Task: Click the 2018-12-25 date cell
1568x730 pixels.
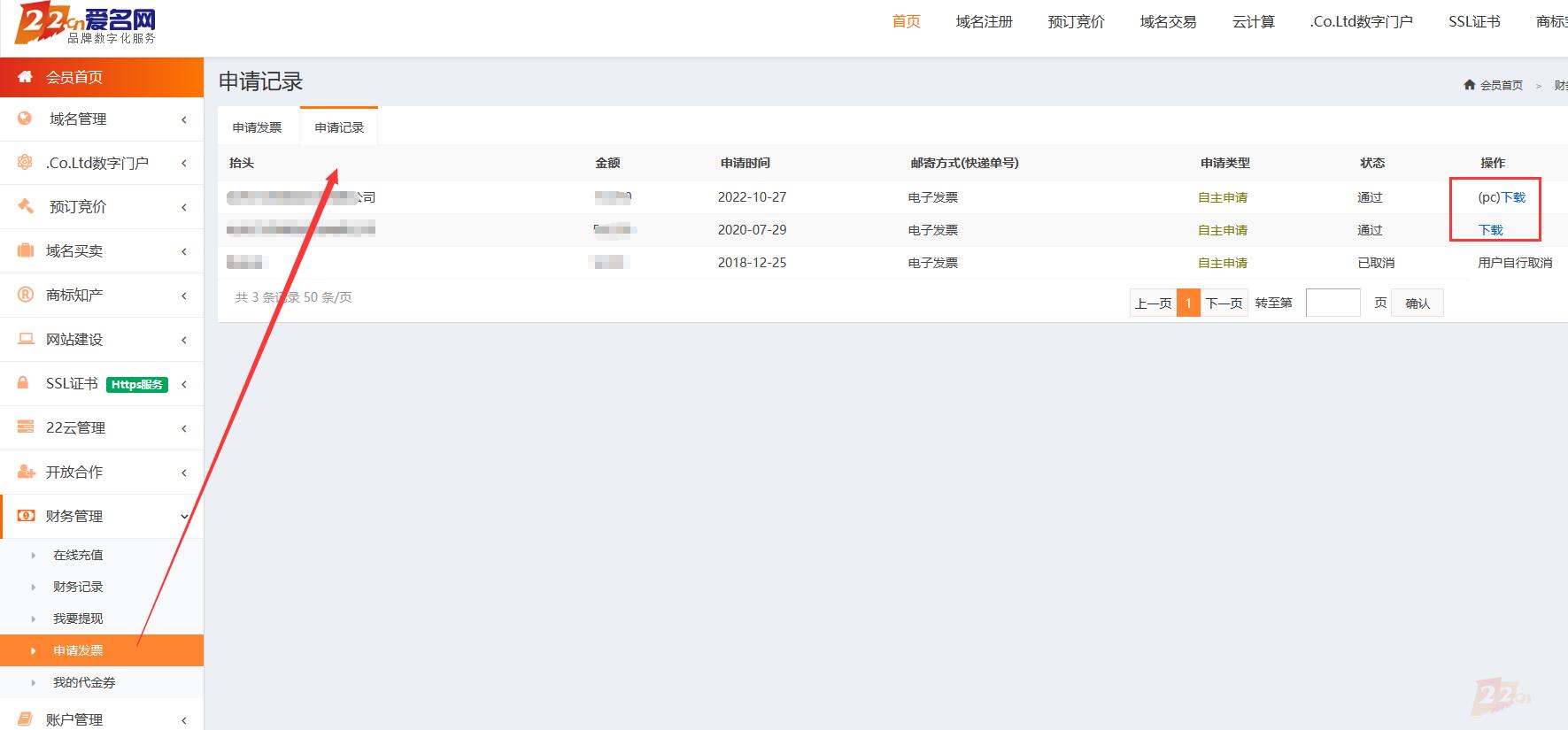Action: pos(752,263)
